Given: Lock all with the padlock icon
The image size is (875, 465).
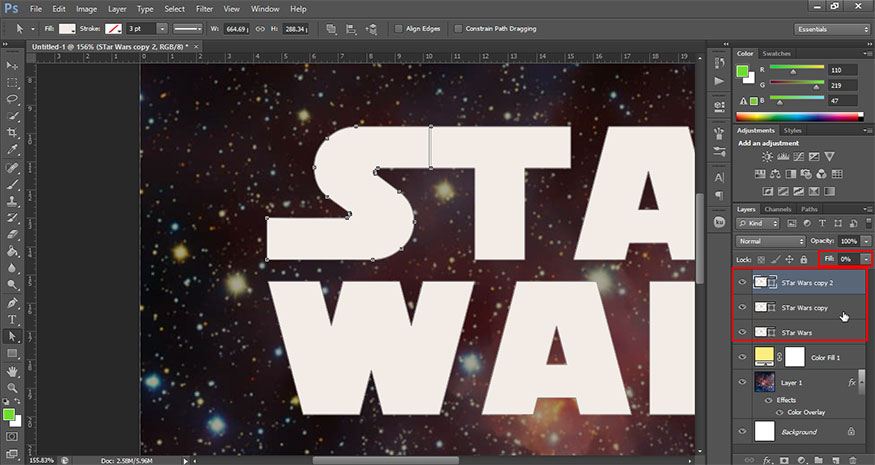Looking at the screenshot, I should point(804,260).
